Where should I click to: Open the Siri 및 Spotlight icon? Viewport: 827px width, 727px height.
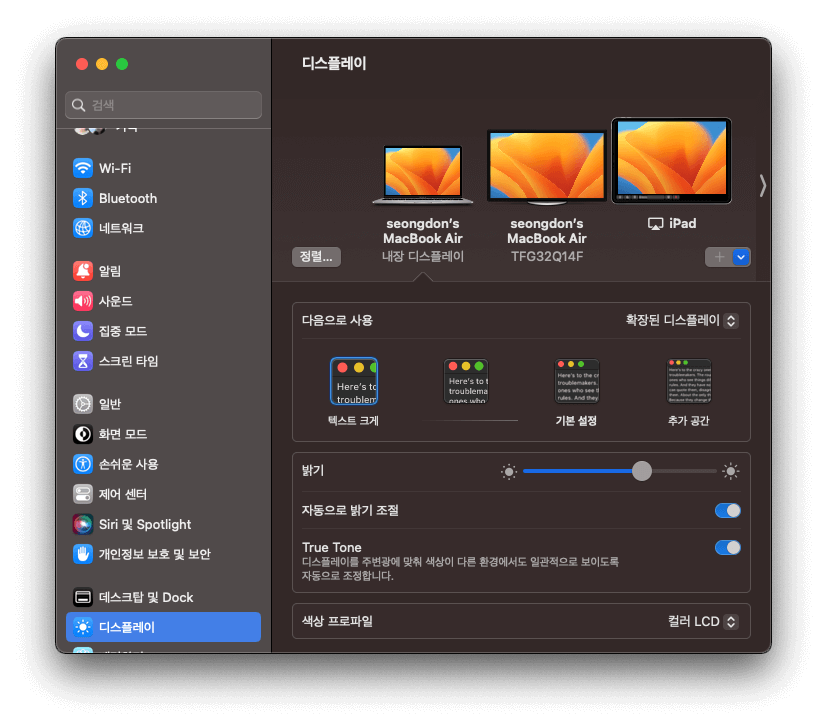(x=83, y=524)
